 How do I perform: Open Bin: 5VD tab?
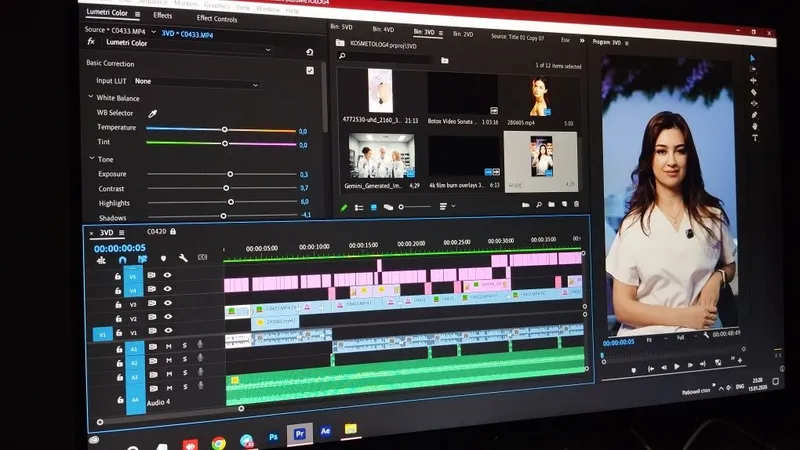click(341, 27)
